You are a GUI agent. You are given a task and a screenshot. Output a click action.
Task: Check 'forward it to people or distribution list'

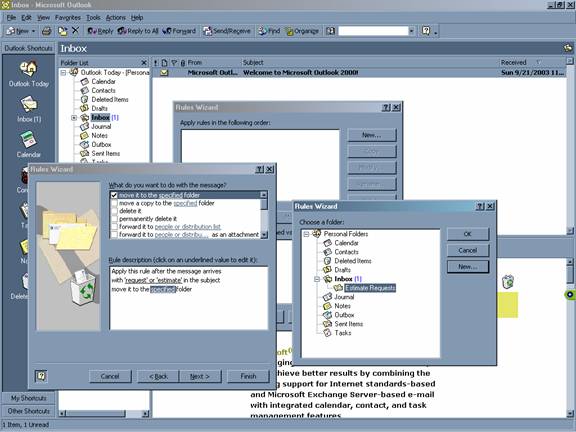[x=114, y=227]
